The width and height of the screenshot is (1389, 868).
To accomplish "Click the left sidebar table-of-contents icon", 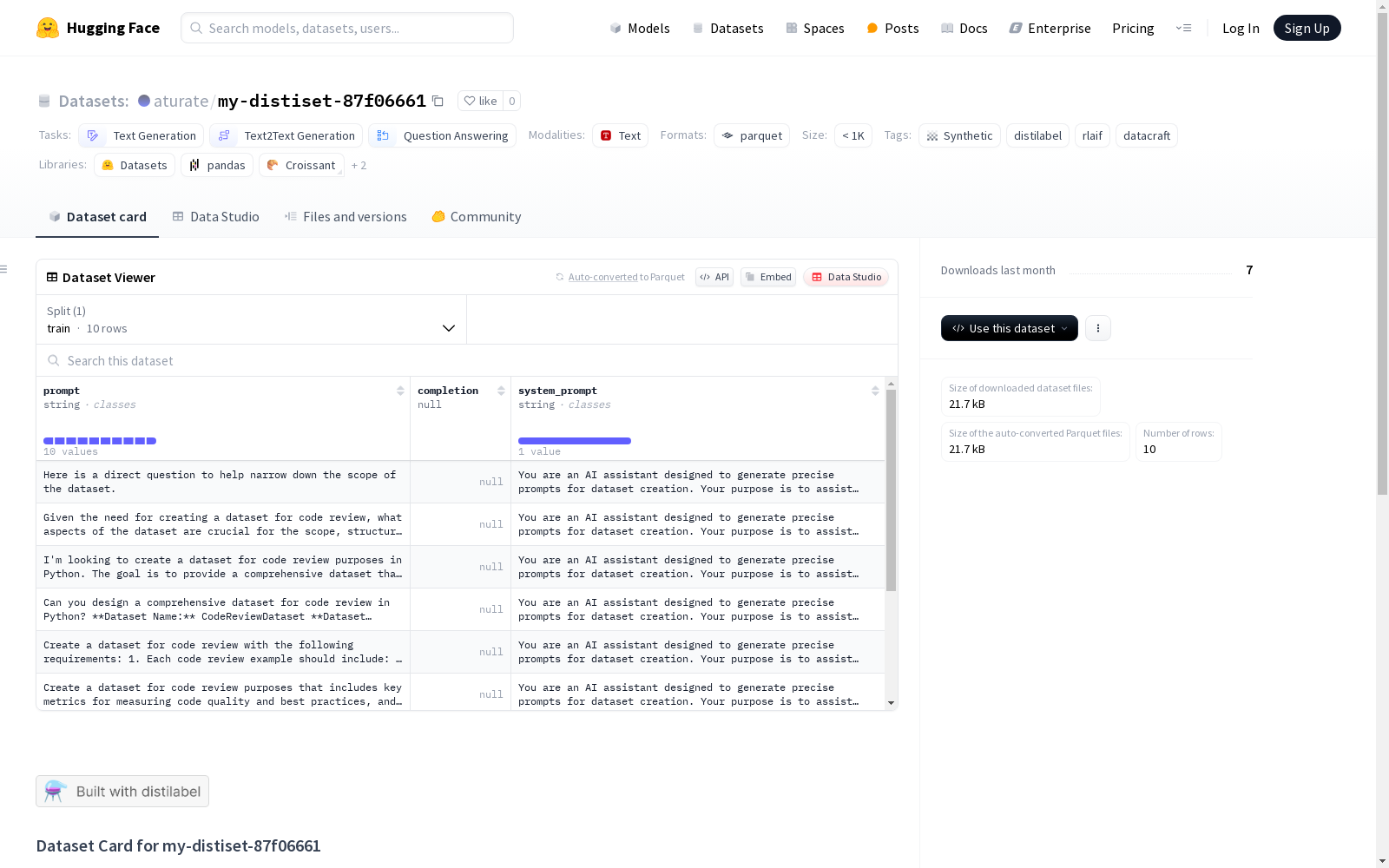I will (x=3, y=269).
